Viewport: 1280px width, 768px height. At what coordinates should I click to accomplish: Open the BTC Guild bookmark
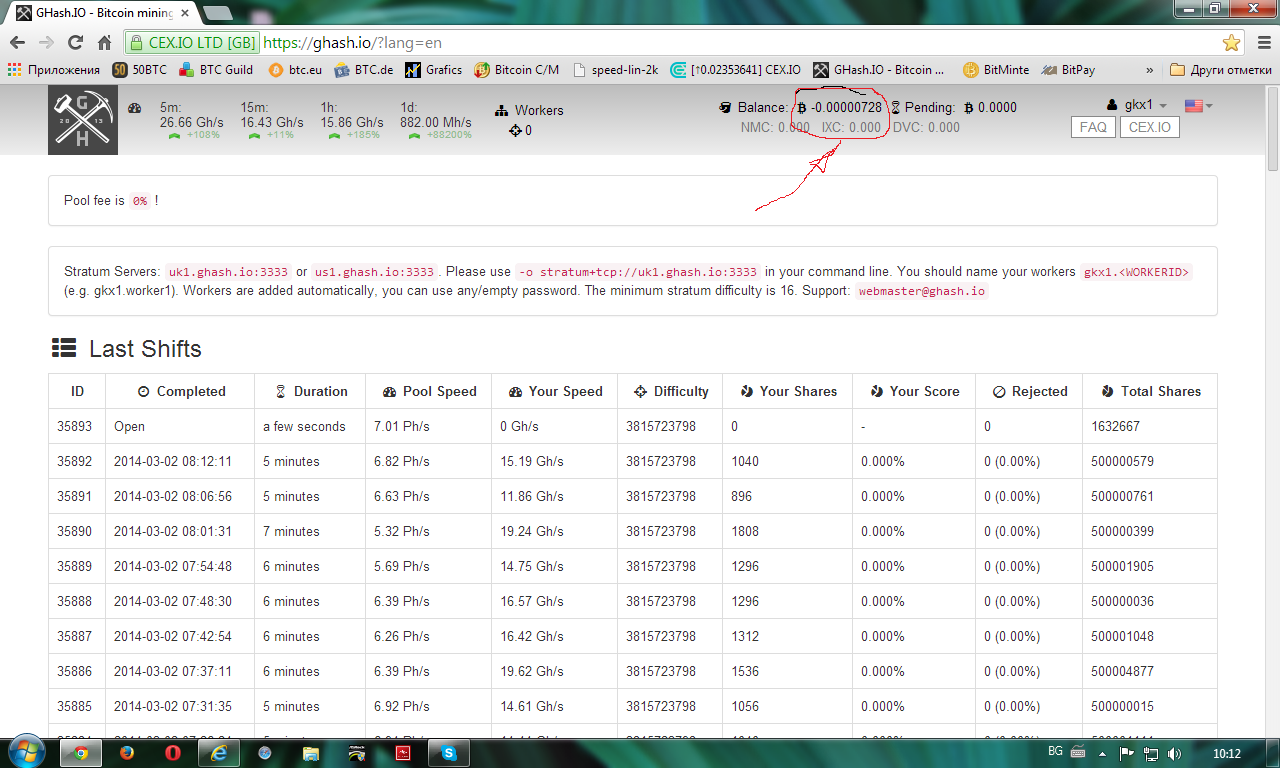tap(216, 70)
